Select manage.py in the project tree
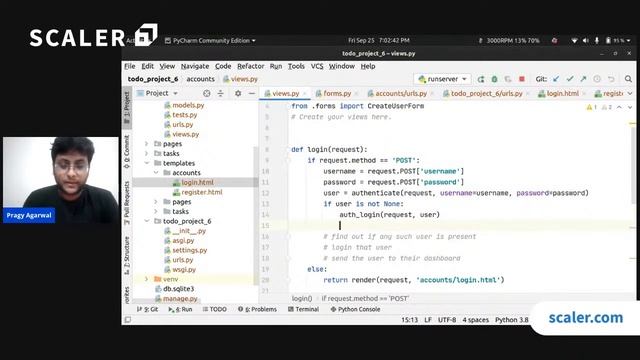640x360 pixels. [x=180, y=299]
